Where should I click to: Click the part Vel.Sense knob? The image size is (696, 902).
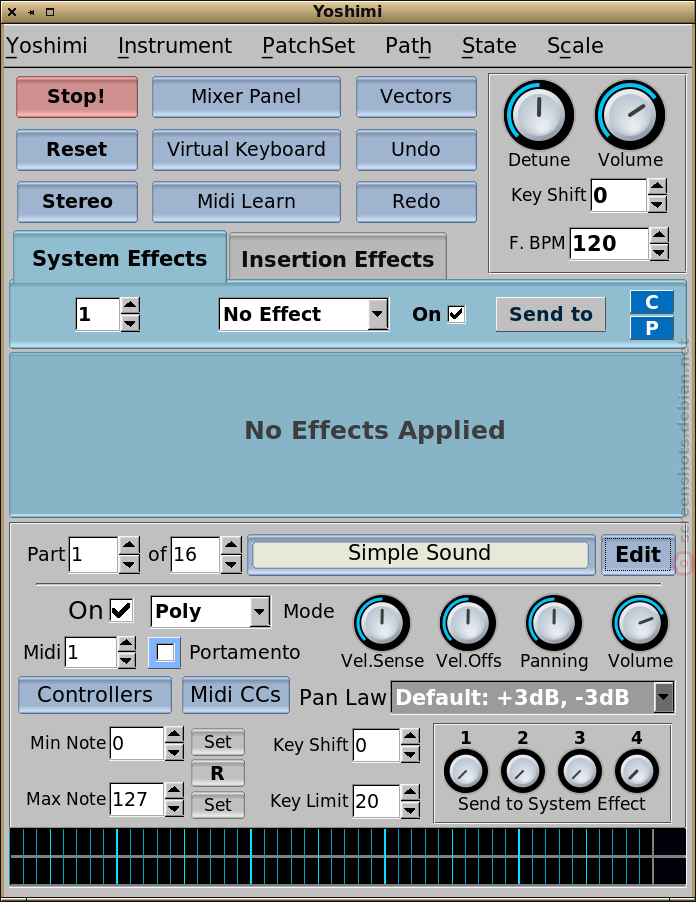[382, 623]
